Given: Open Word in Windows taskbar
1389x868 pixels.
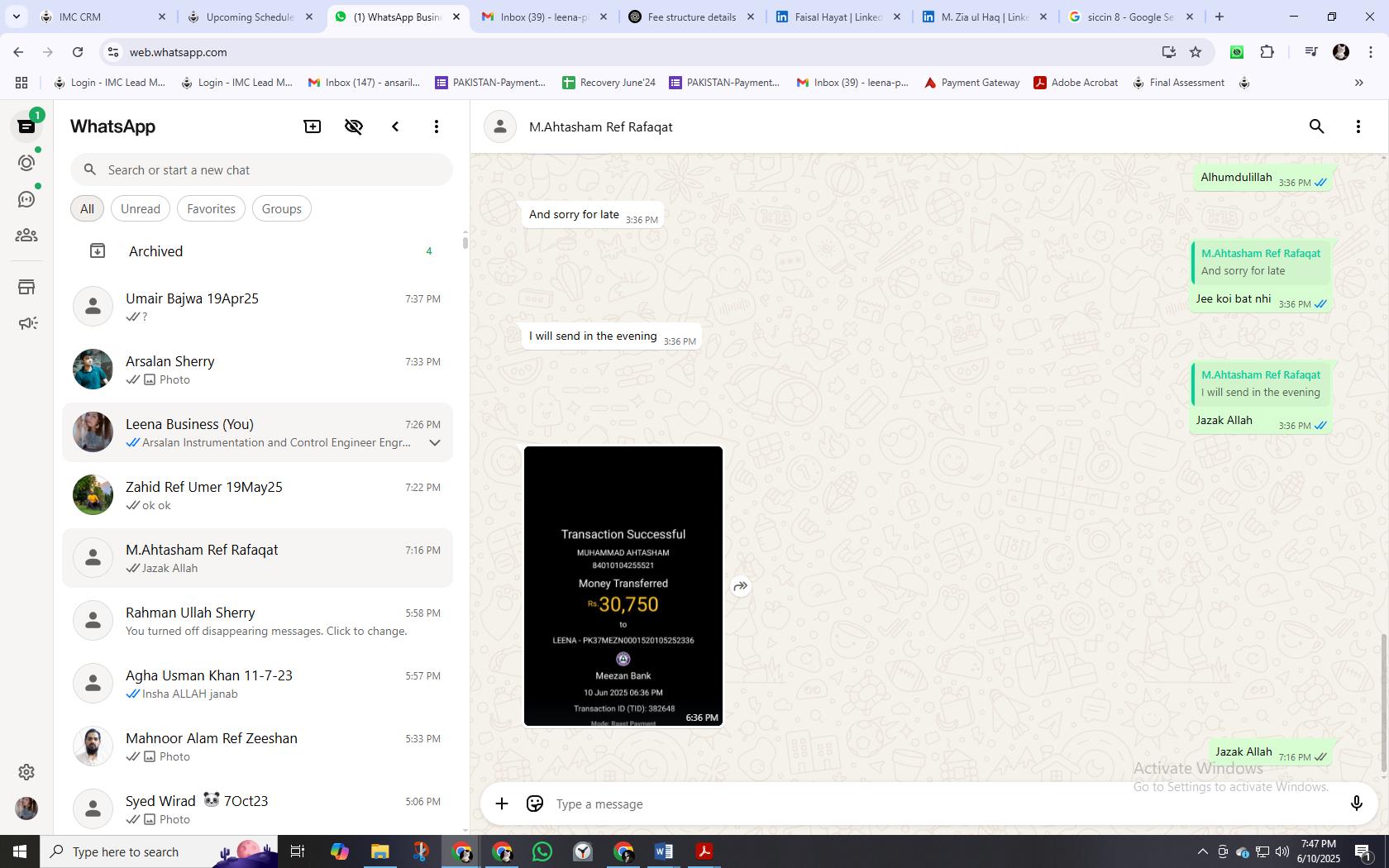Looking at the screenshot, I should coord(664,851).
